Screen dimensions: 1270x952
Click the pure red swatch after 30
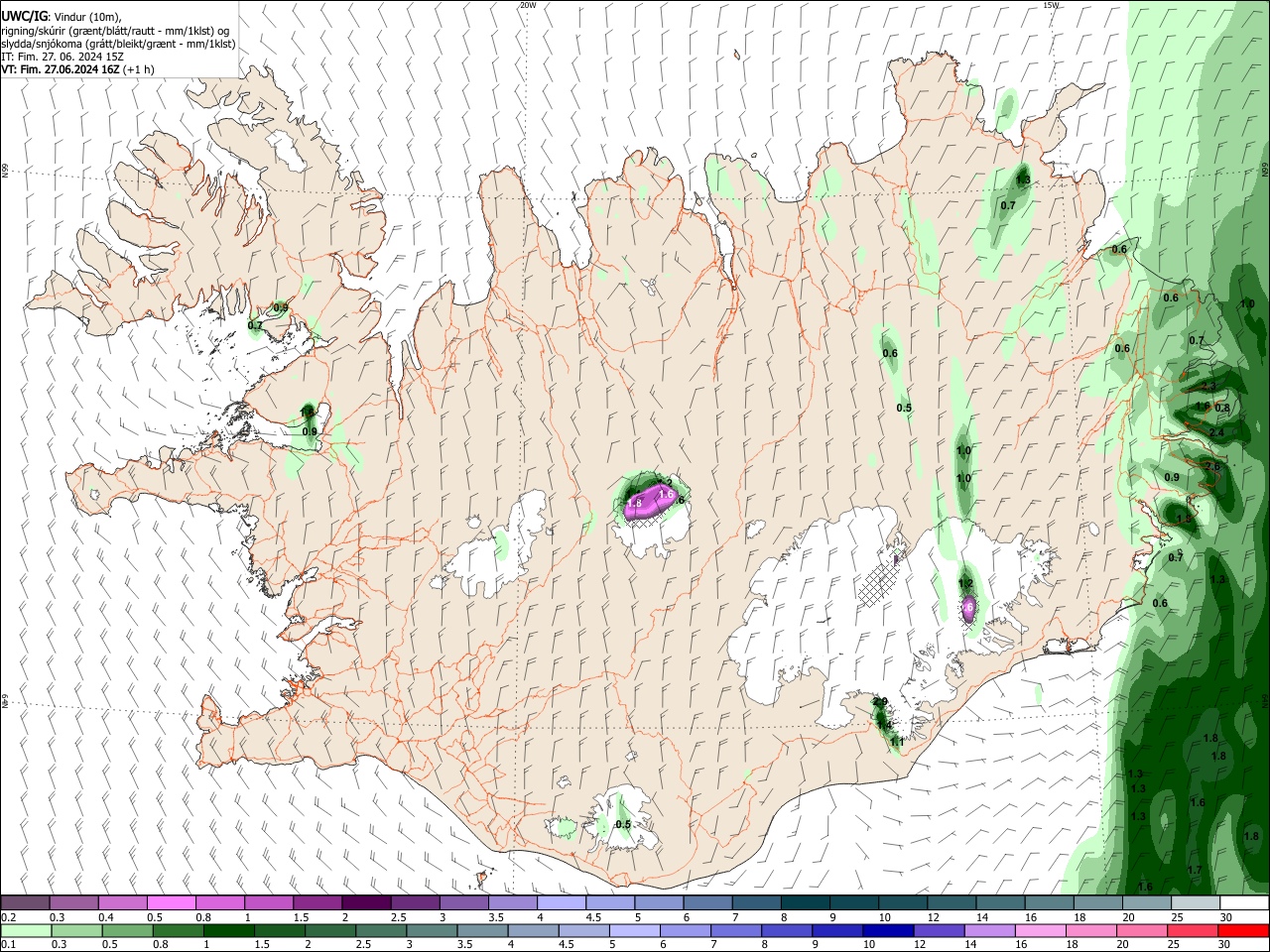[1244, 931]
